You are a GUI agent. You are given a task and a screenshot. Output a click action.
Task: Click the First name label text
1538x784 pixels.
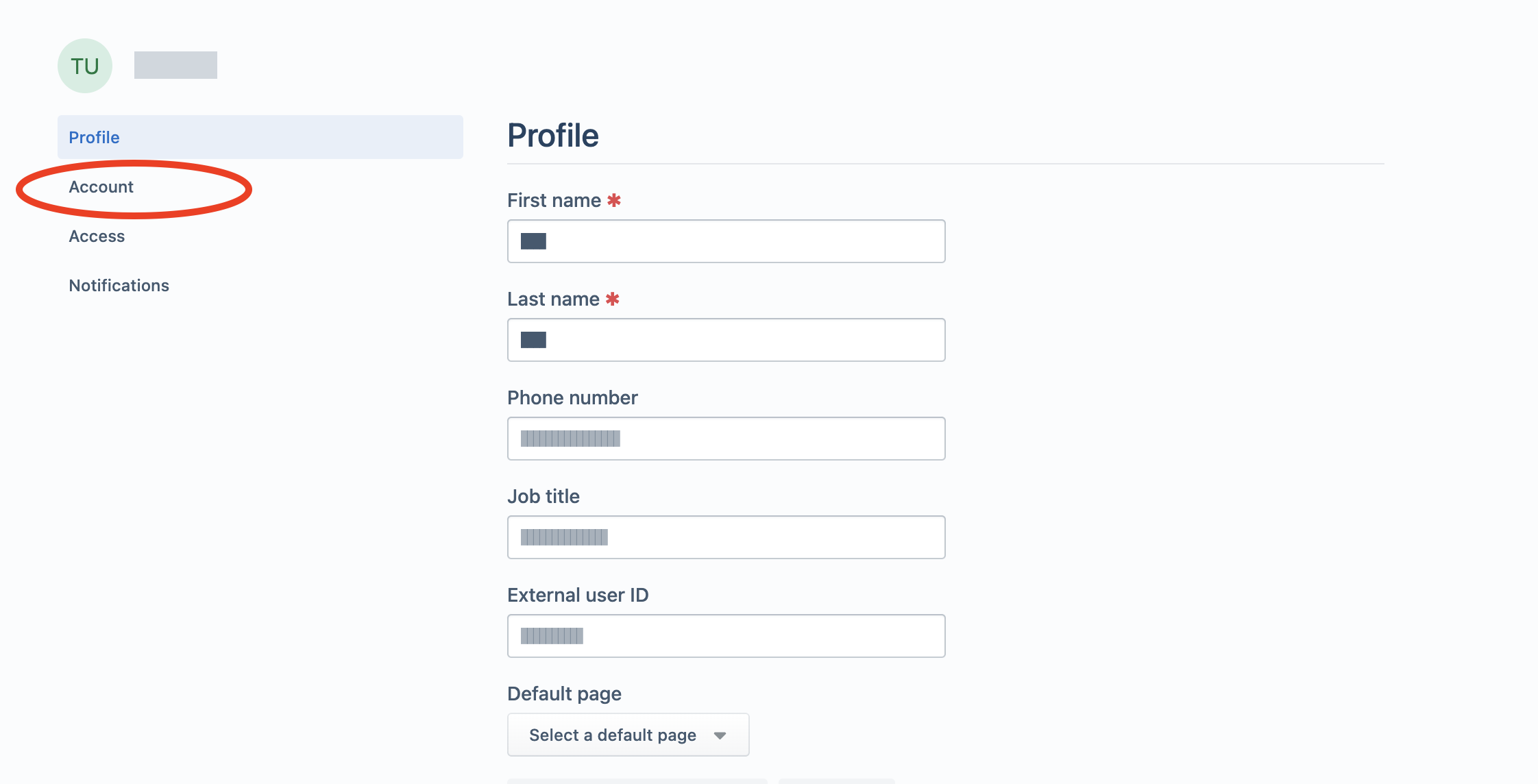[554, 200]
